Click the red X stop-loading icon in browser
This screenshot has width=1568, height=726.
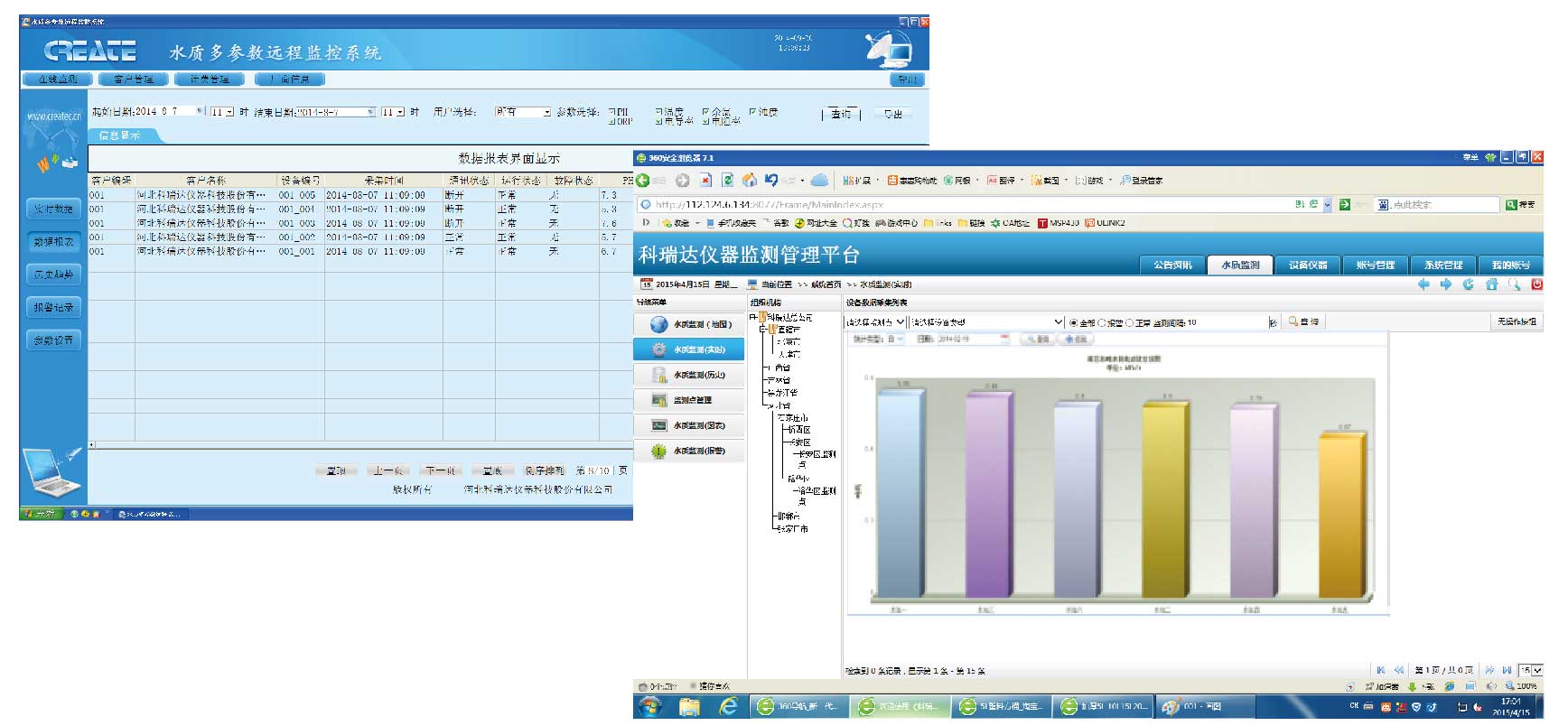[x=705, y=181]
